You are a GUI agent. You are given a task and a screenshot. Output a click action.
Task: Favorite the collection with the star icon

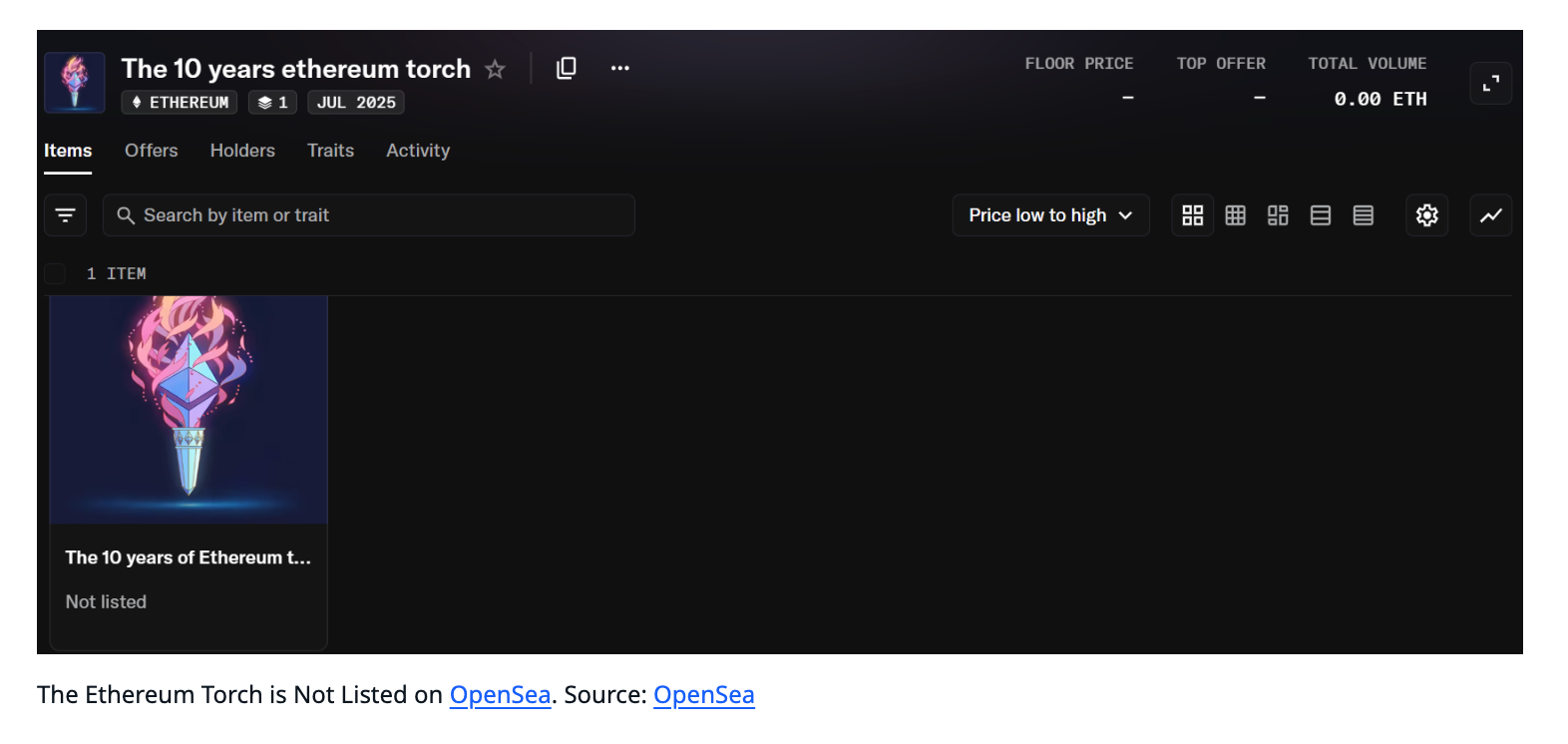coord(495,69)
